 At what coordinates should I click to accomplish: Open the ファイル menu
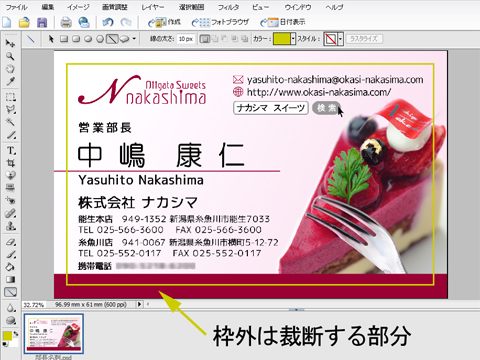click(x=16, y=7)
